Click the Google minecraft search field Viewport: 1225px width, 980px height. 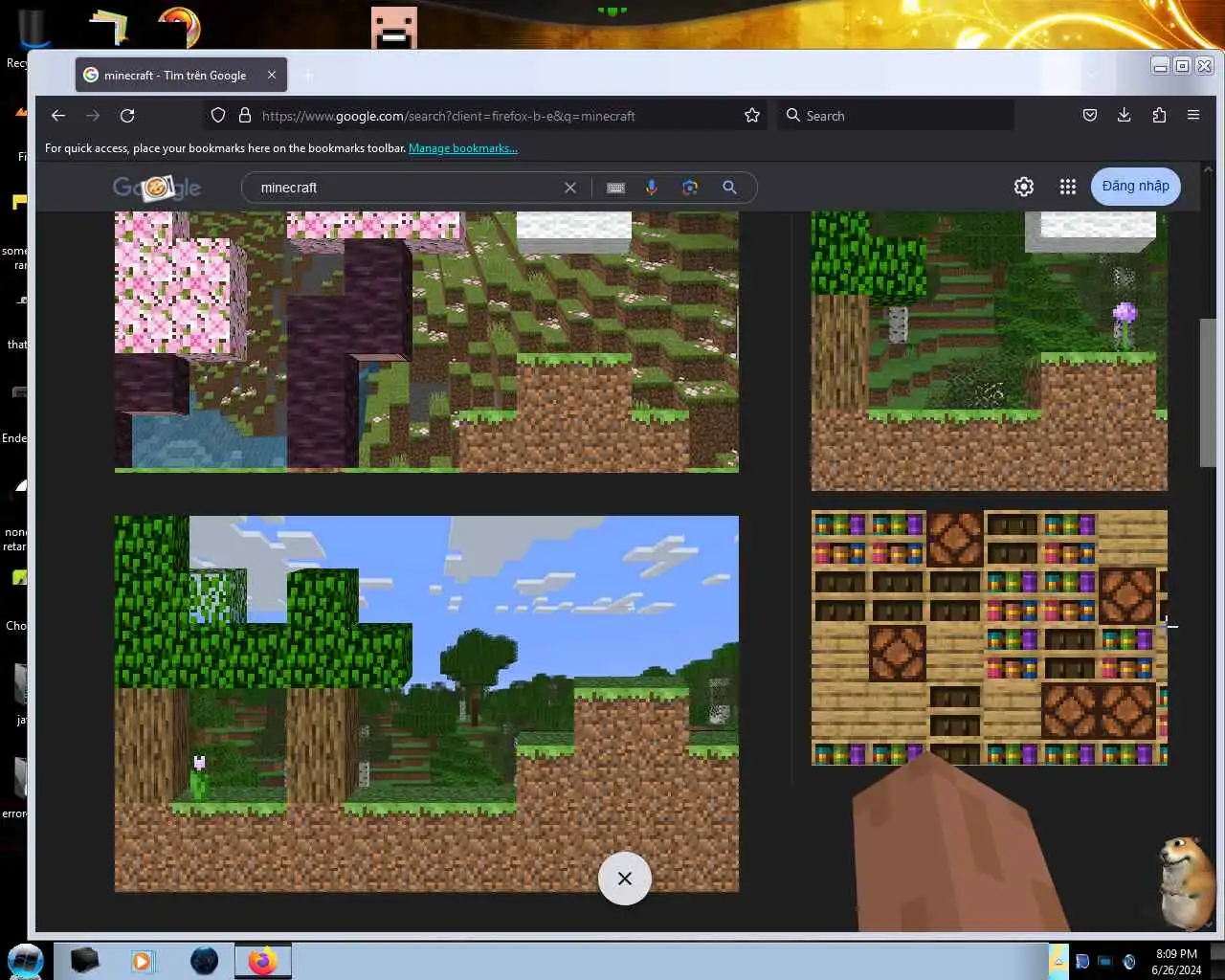410,188
